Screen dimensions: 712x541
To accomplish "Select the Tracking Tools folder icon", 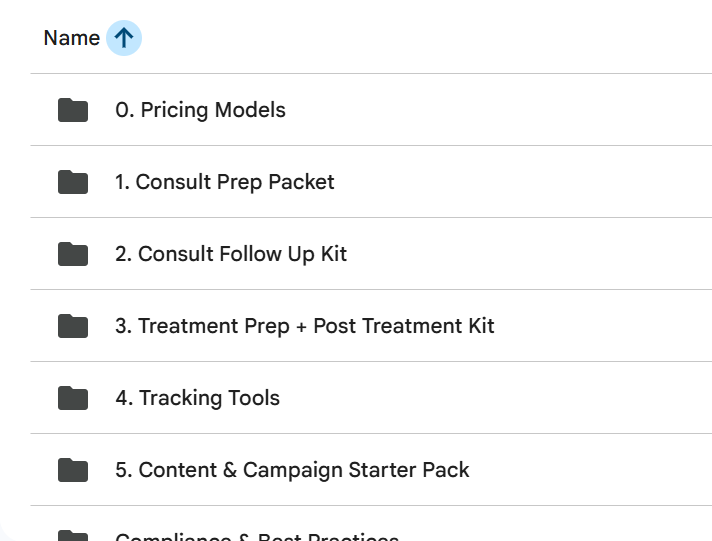I will [x=73, y=398].
